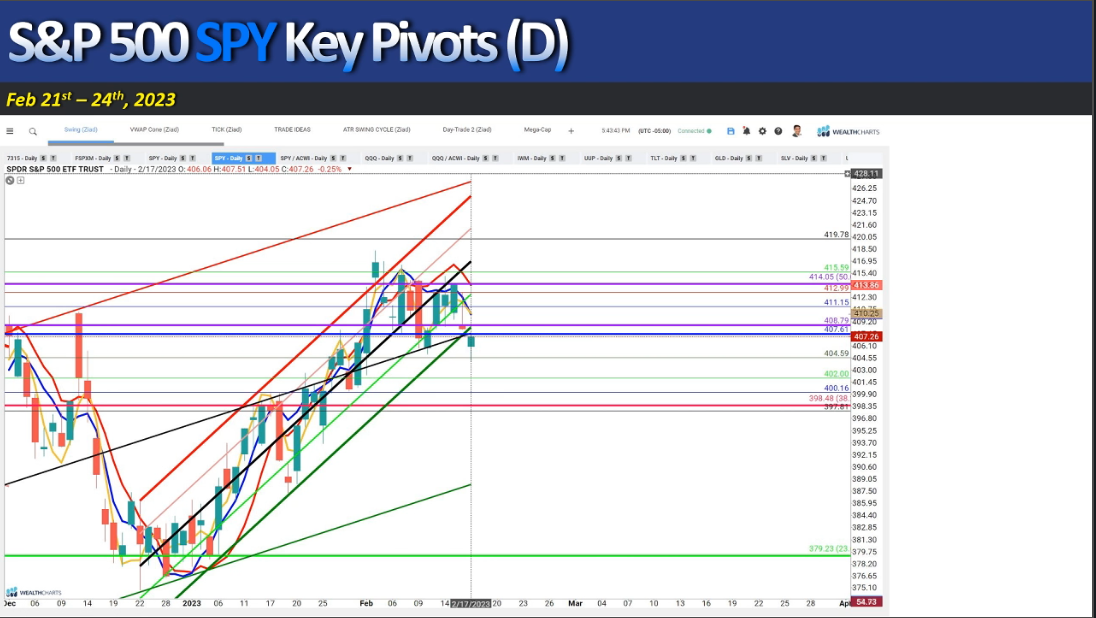Open the alerts bell notifications

pyautogui.click(x=747, y=131)
